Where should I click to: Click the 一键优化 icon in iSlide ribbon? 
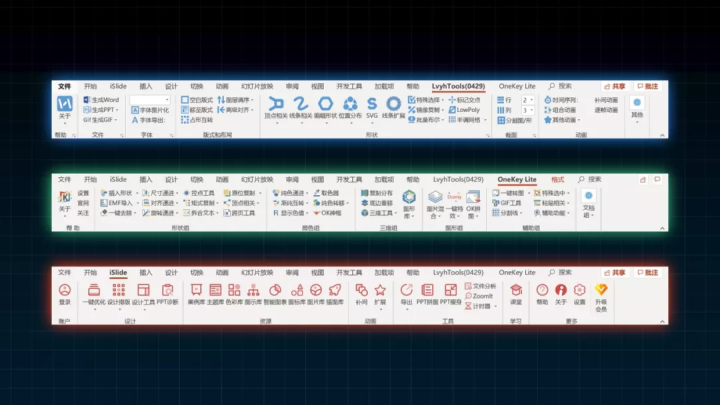point(94,290)
